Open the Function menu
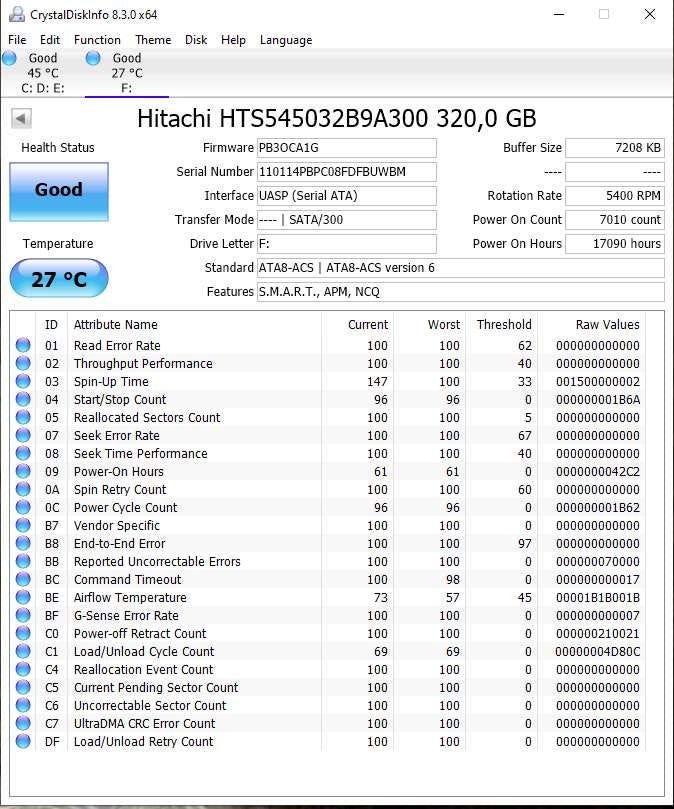674x809 pixels. (x=97, y=40)
